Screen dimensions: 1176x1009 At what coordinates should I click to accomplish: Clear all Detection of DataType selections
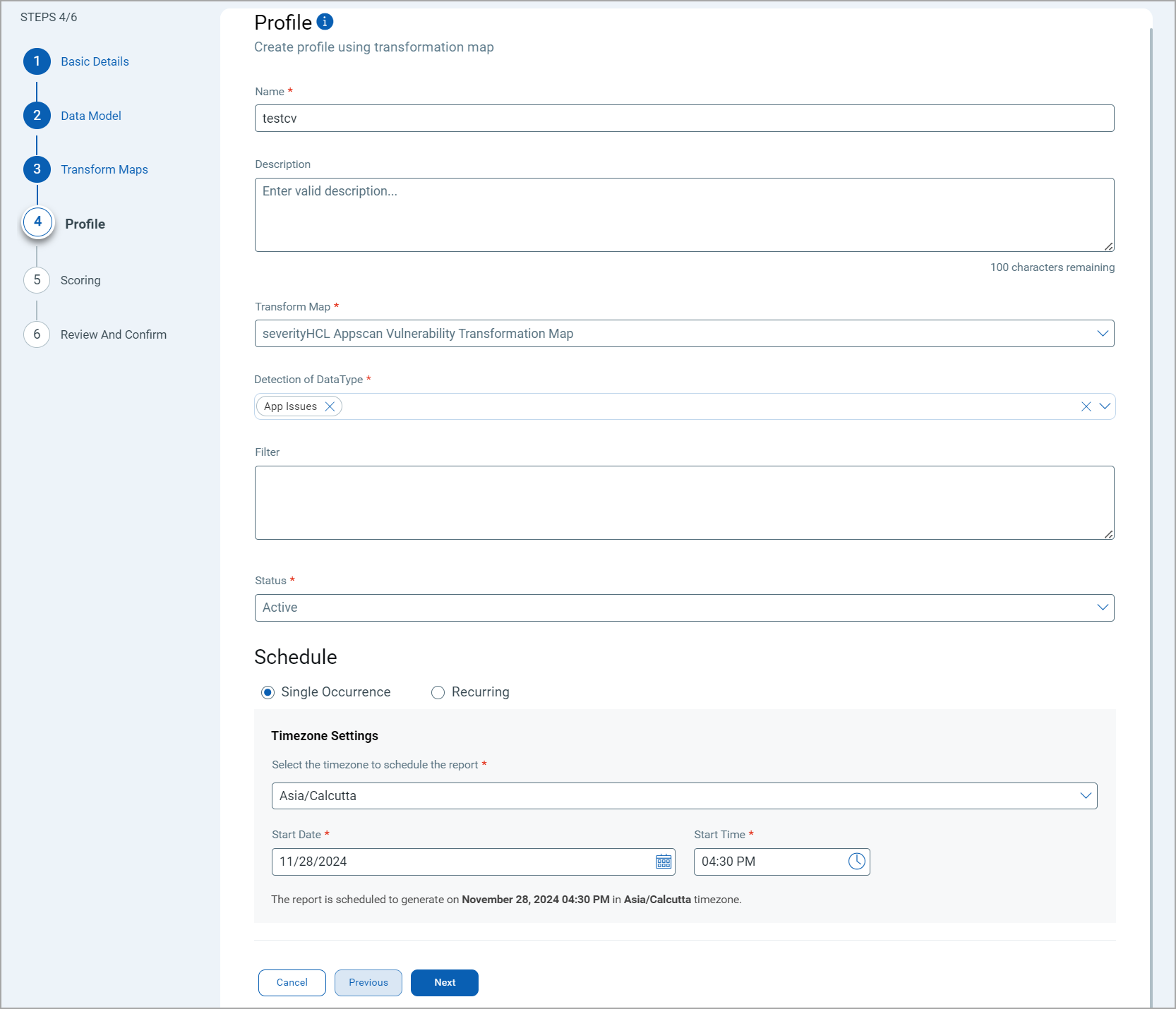1086,406
